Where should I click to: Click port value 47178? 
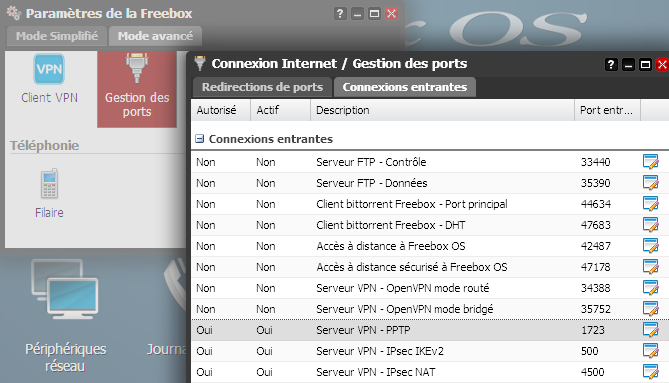click(596, 267)
